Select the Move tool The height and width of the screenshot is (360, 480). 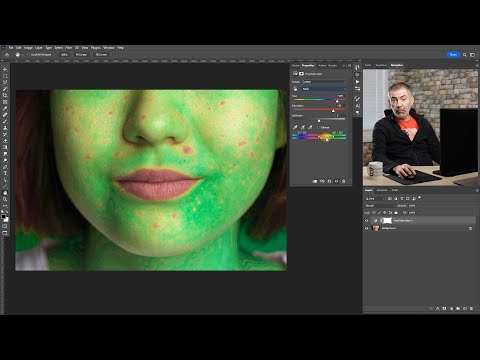tap(5, 69)
